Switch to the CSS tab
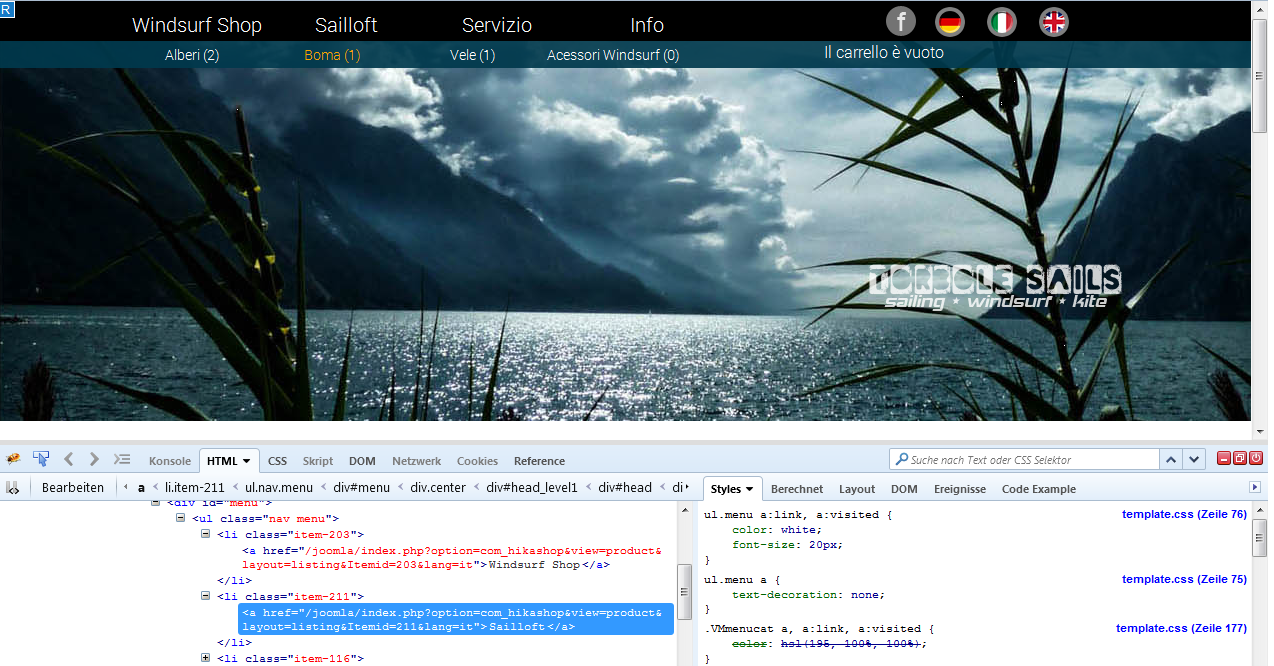 (277, 461)
